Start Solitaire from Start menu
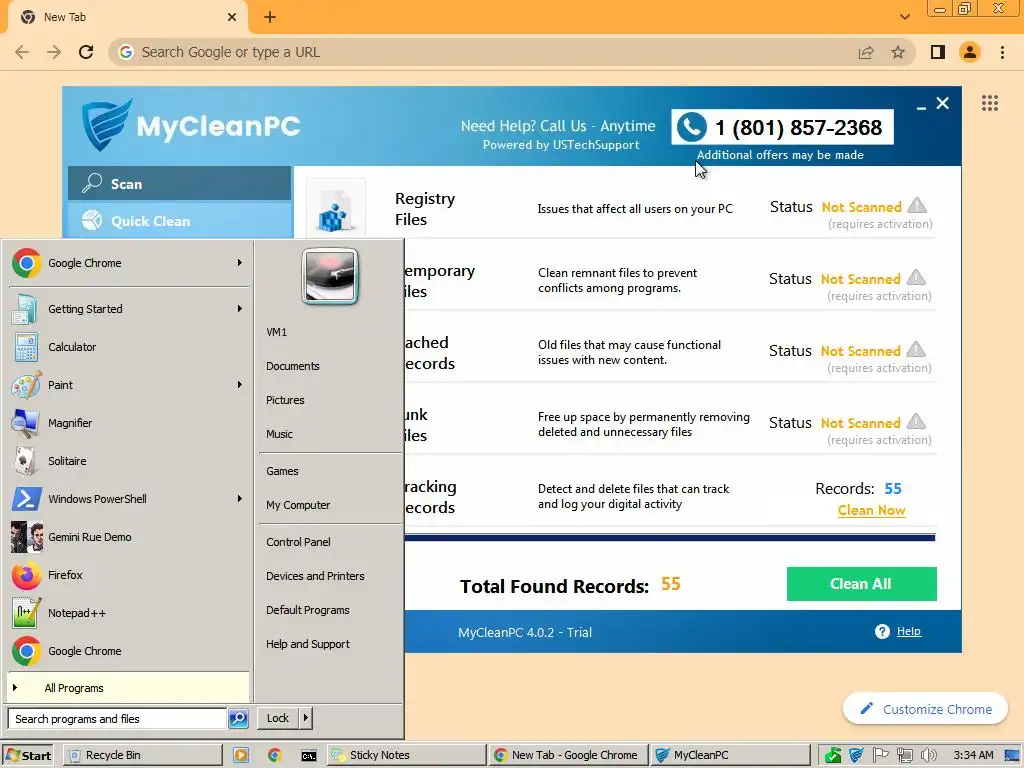Viewport: 1024px width, 768px height. pos(127,461)
